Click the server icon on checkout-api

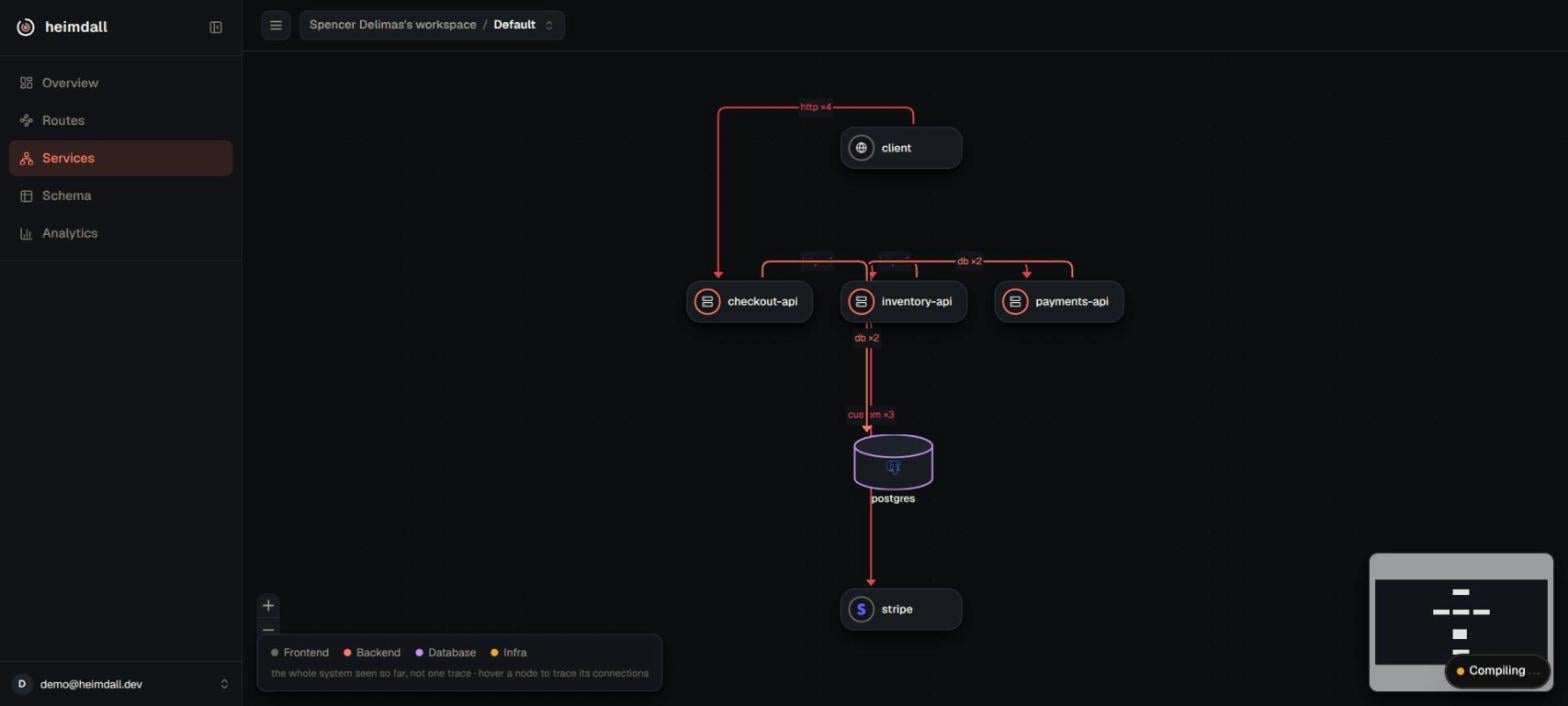(707, 302)
